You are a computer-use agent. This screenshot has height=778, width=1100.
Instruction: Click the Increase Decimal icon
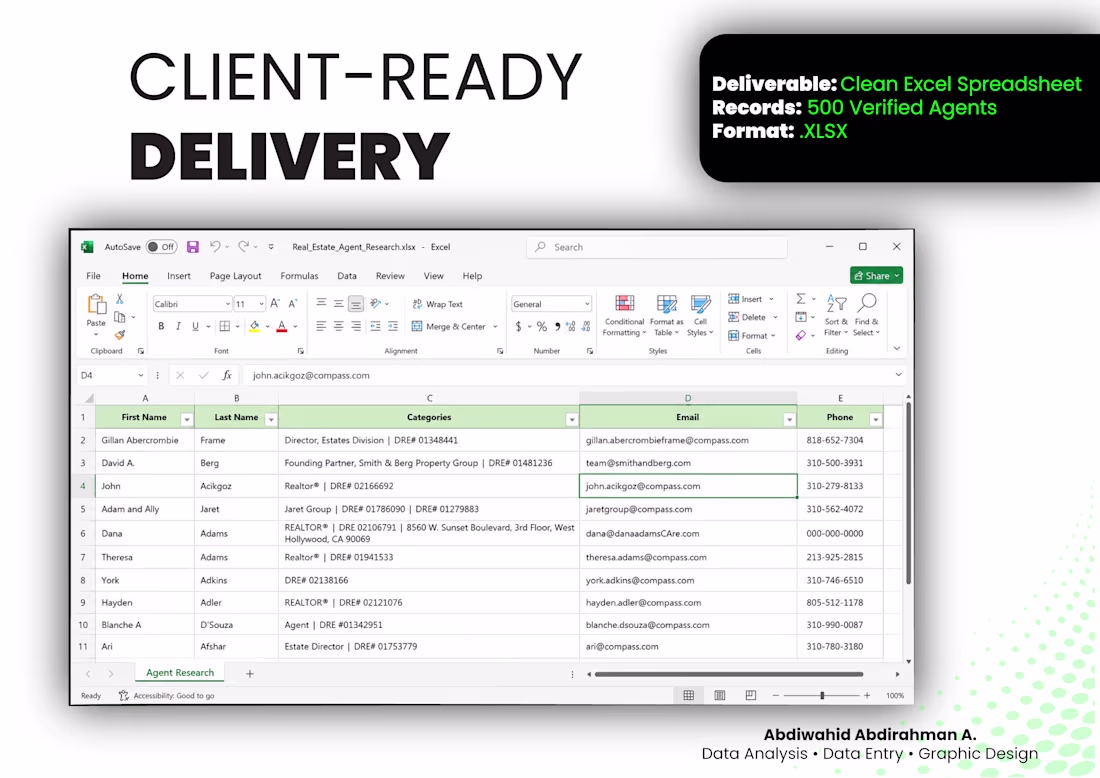pyautogui.click(x=570, y=326)
